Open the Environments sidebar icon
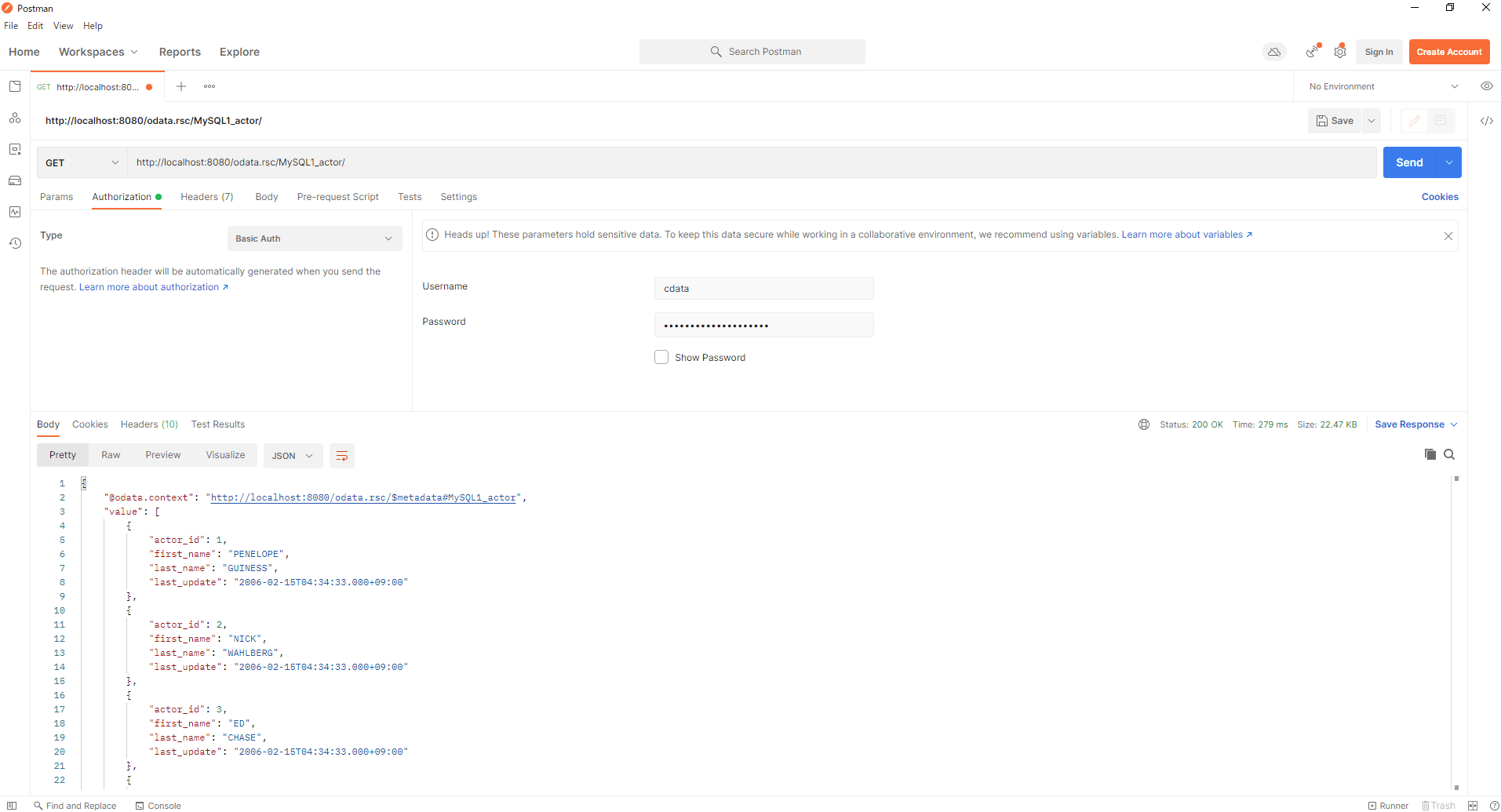The image size is (1501, 812). click(x=15, y=149)
